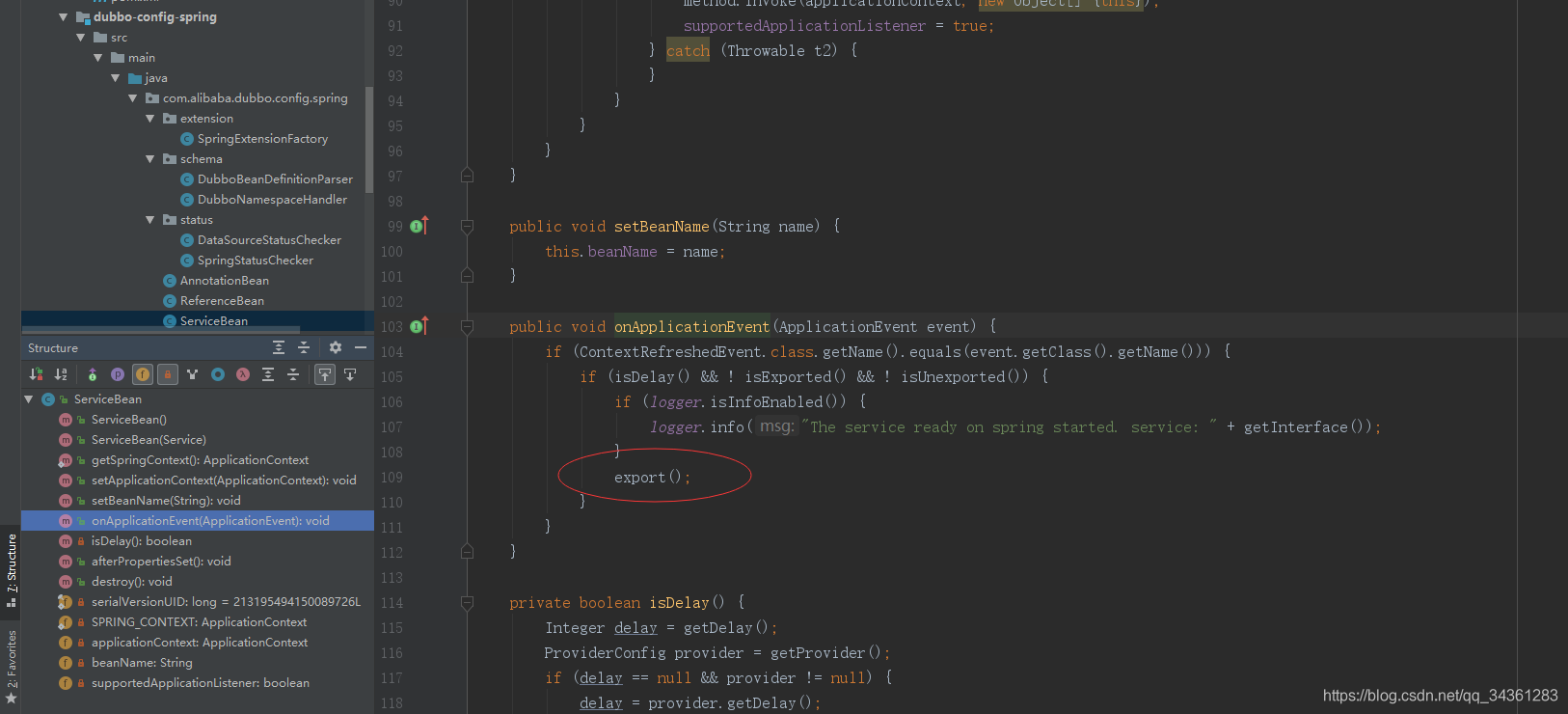
Task: Collapse the main folder
Action: (x=98, y=58)
